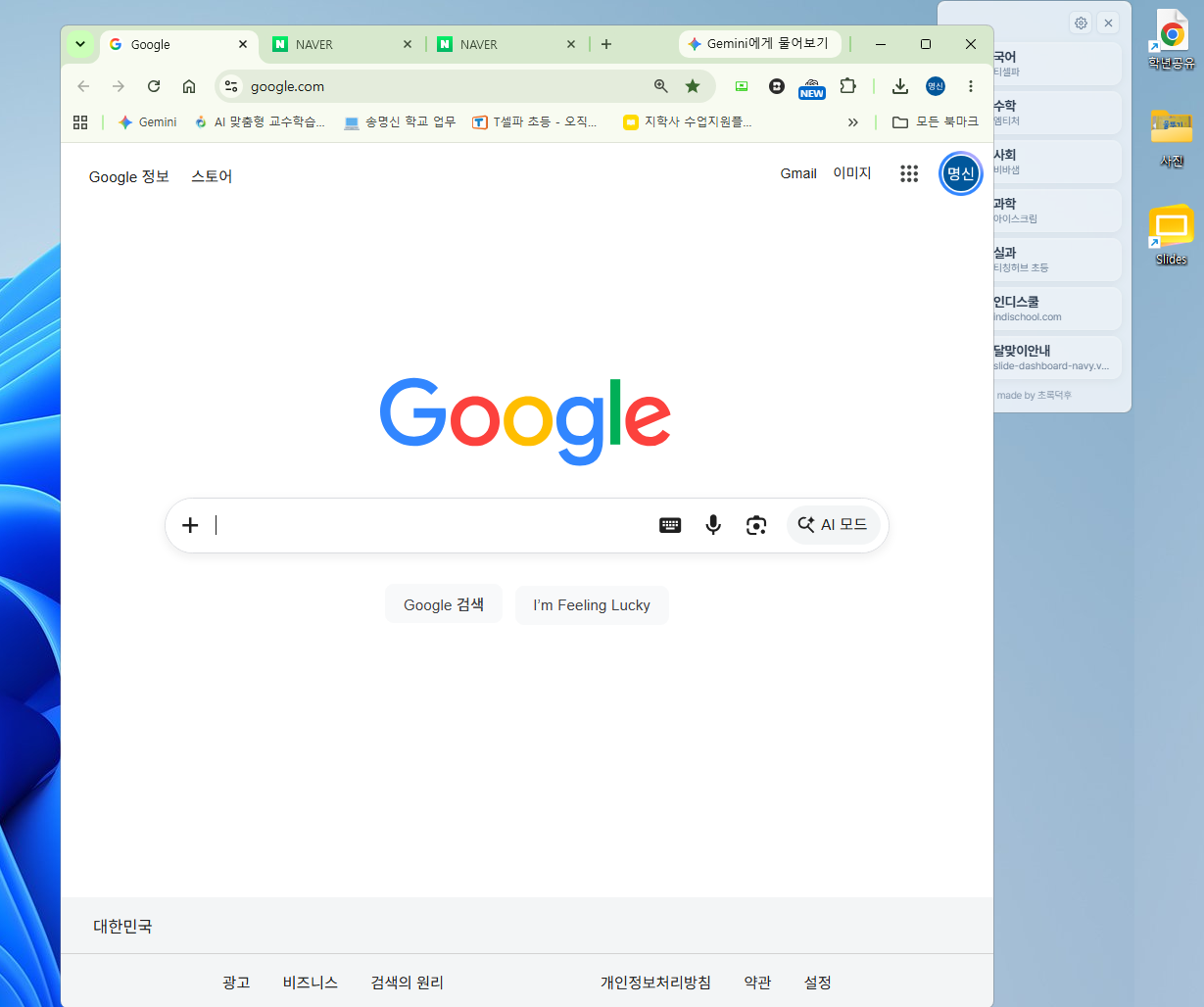Click the '검색의 원리' footer link
Screen dimensions: 1204x1007
[408, 982]
